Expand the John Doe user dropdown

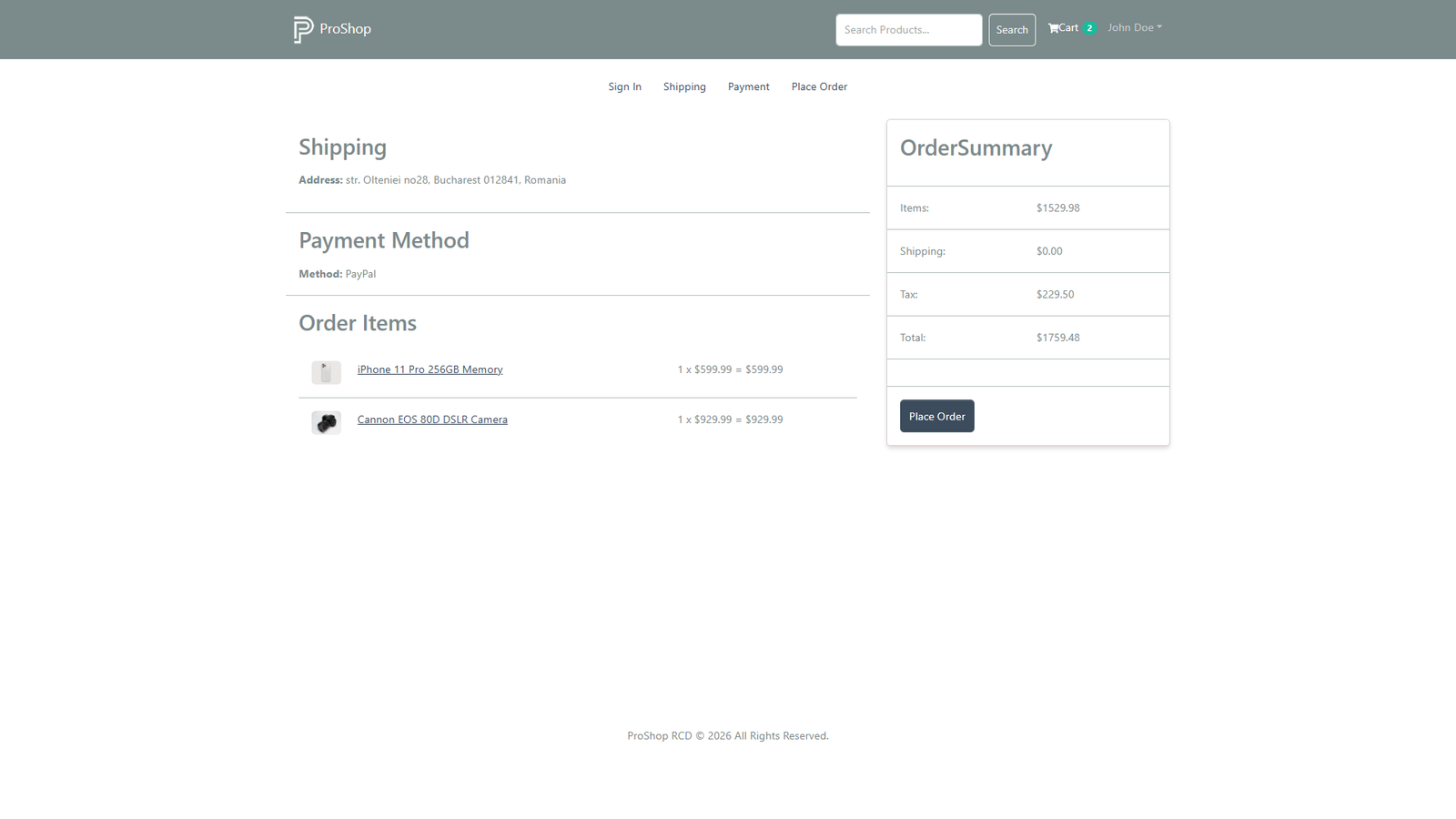point(1135,27)
